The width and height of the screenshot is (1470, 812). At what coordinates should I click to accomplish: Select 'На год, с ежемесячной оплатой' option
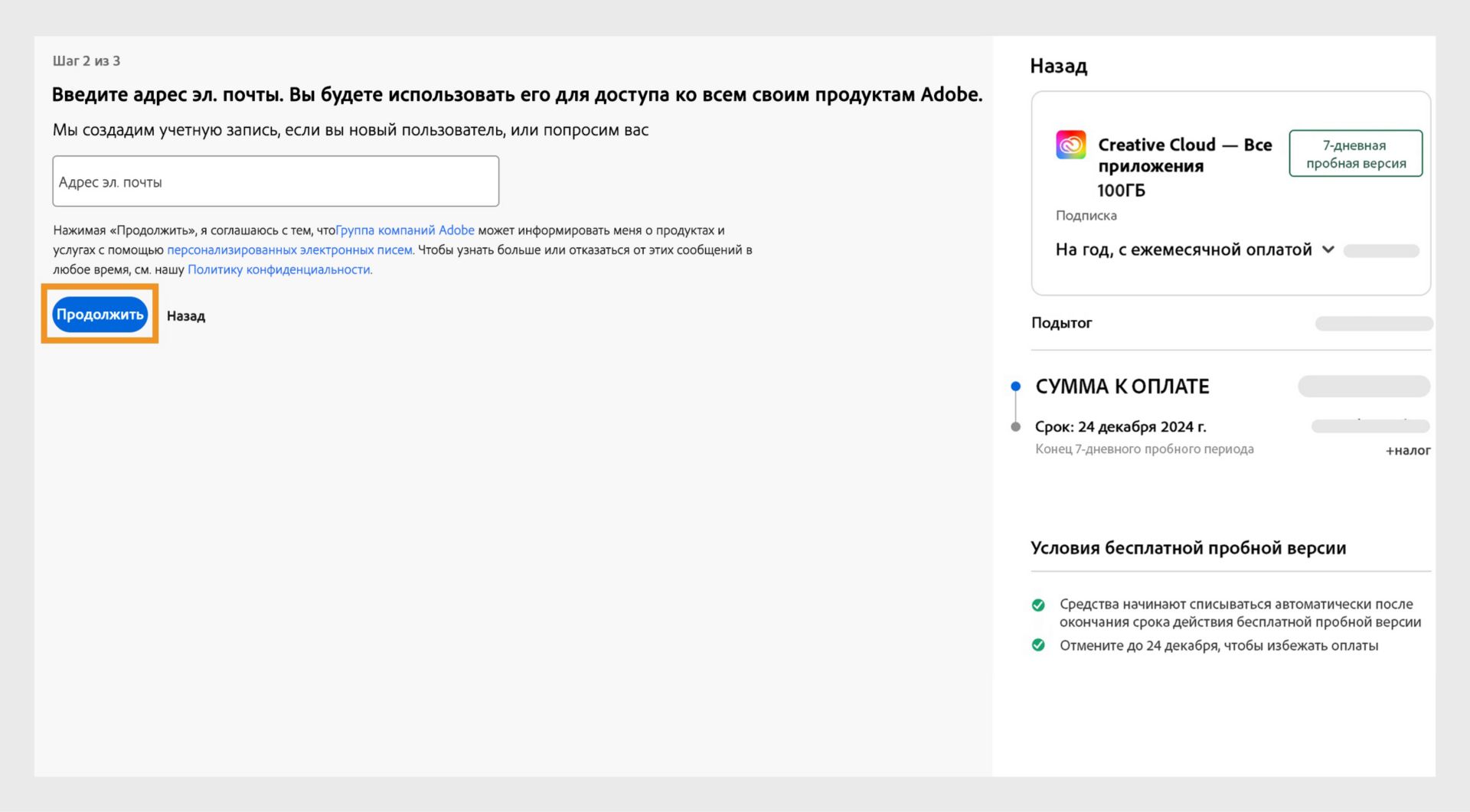(1184, 249)
